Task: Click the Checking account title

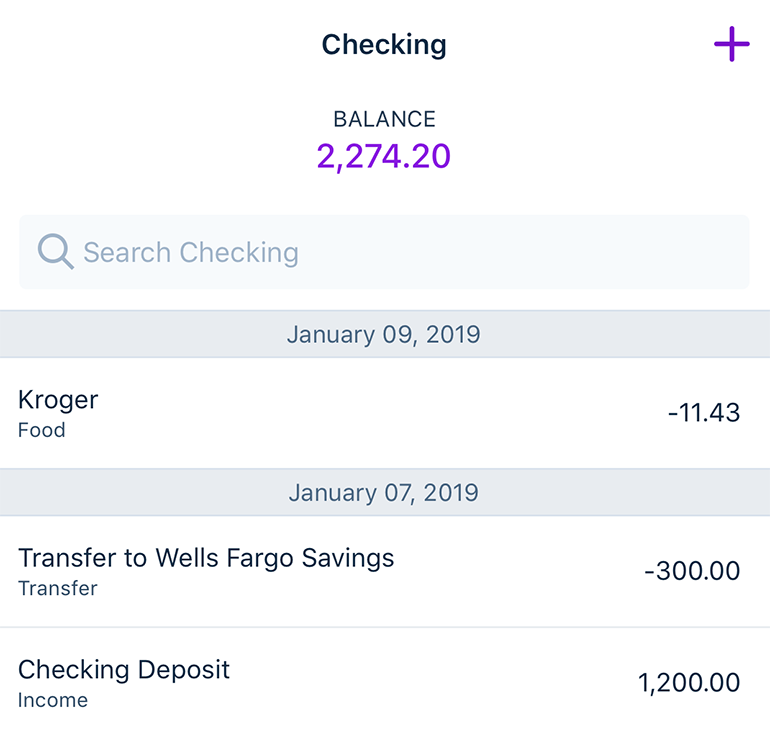Action: tap(384, 45)
